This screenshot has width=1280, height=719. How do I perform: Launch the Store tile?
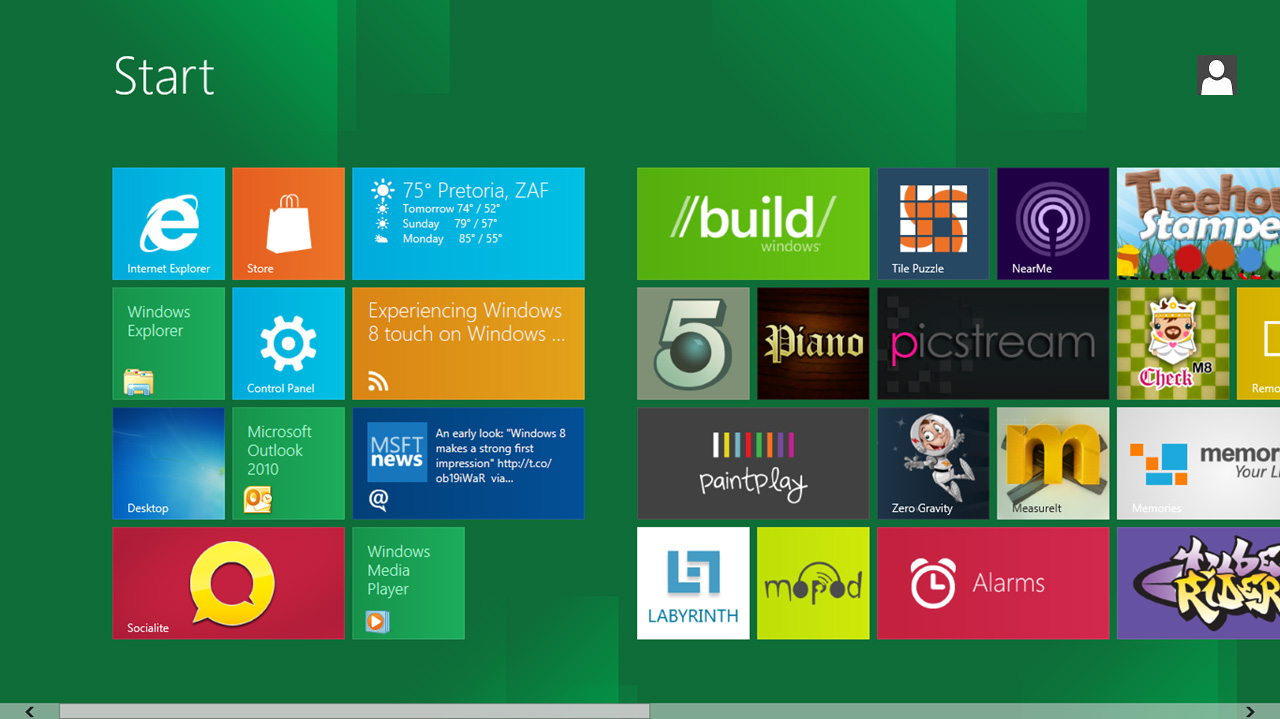click(x=288, y=223)
